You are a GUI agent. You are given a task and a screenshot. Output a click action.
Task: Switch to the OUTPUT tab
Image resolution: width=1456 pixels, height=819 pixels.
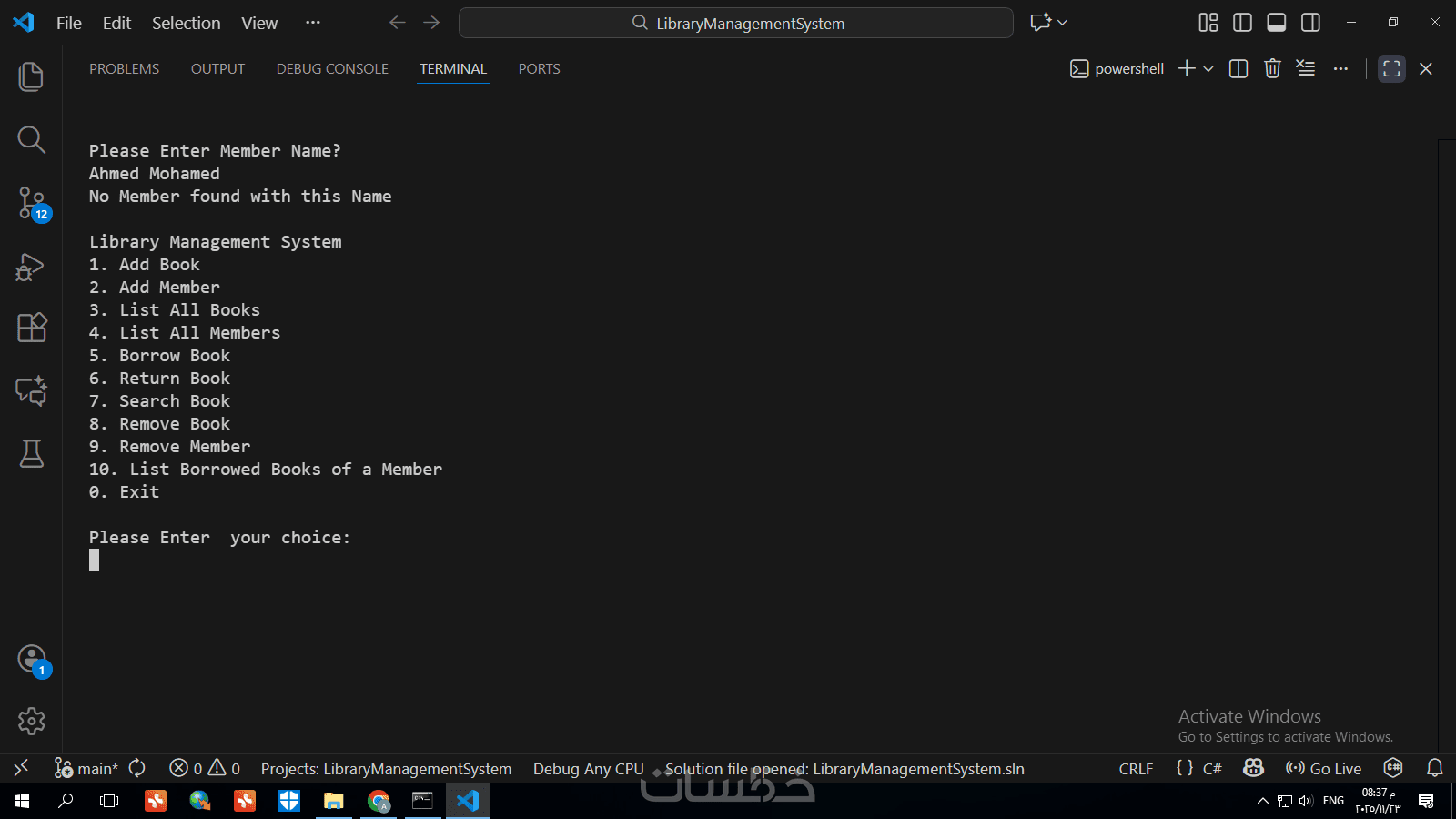(217, 68)
